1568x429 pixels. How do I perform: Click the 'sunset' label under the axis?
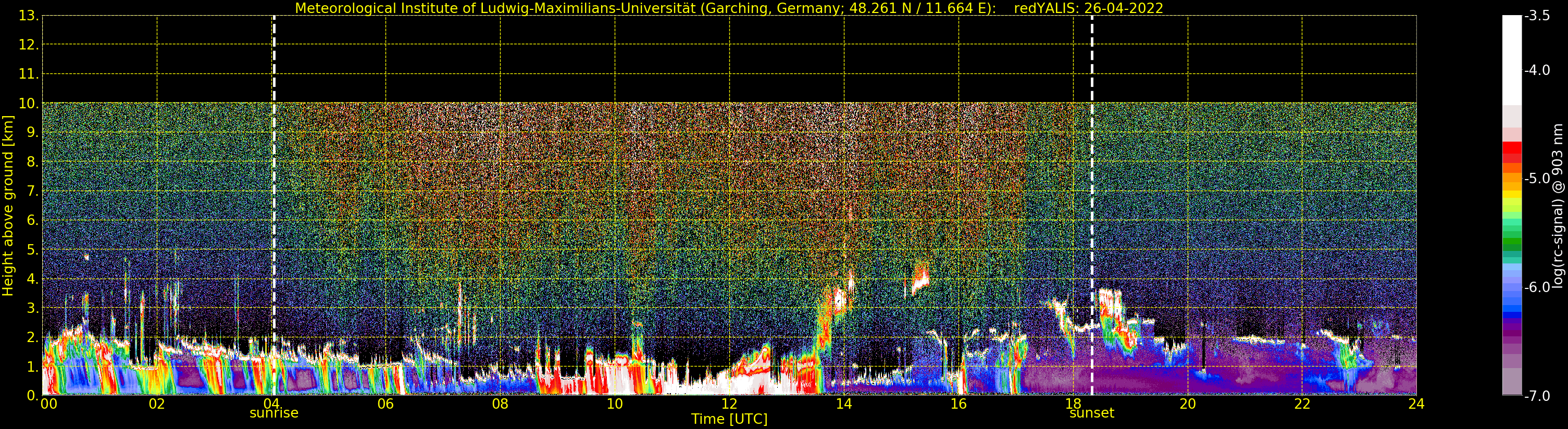click(x=1092, y=413)
